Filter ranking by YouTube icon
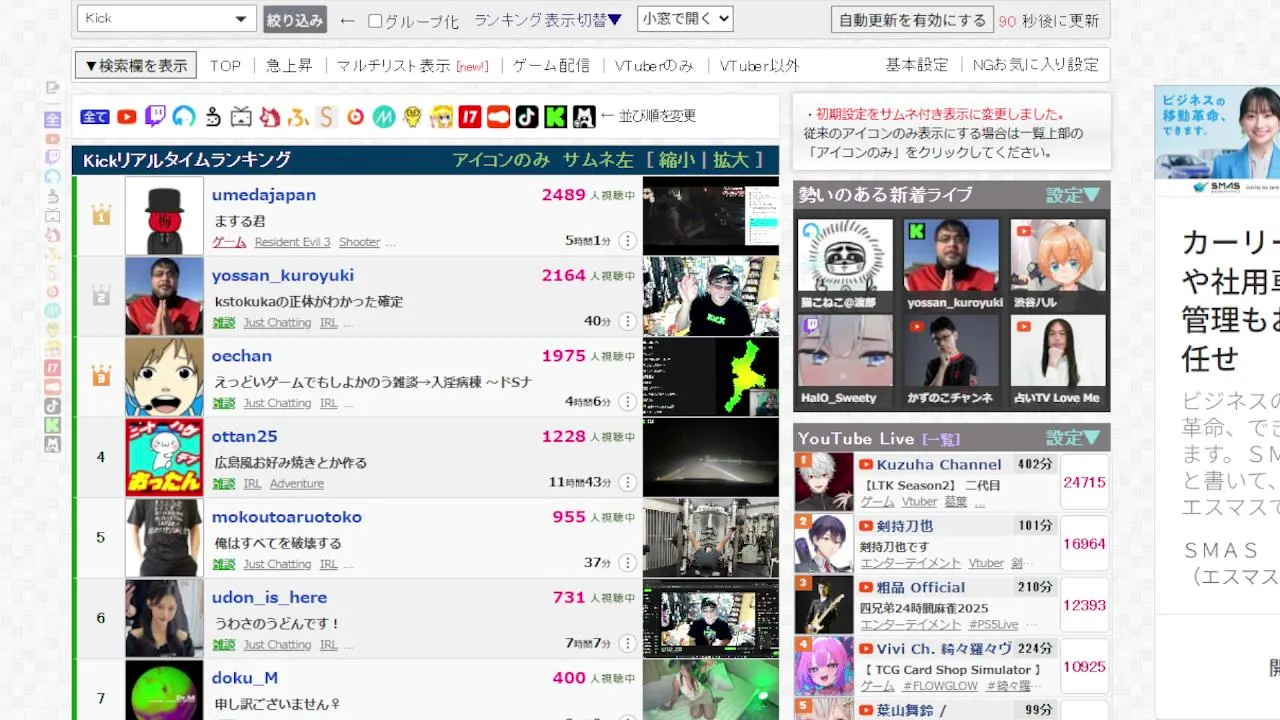The height and width of the screenshot is (720, 1280). pos(126,117)
